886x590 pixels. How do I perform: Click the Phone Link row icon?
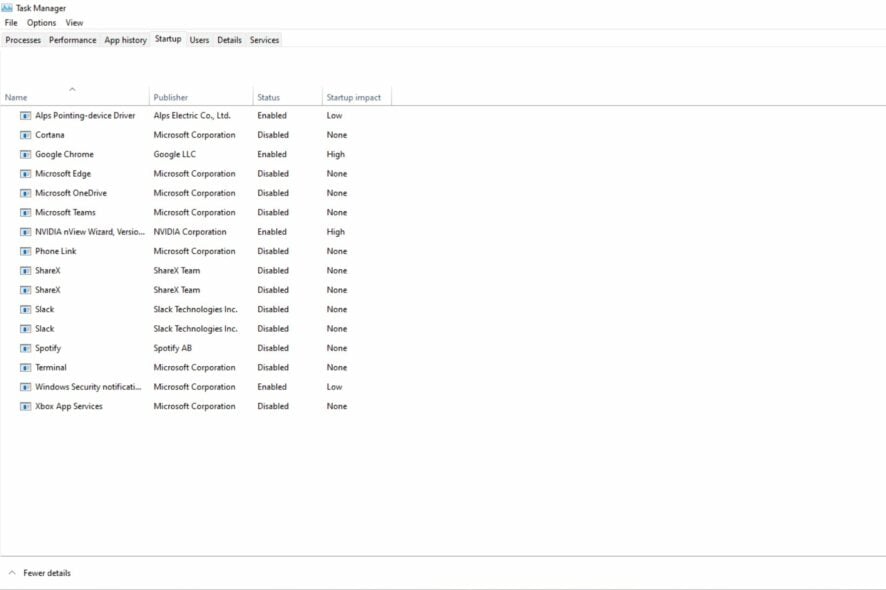point(25,251)
